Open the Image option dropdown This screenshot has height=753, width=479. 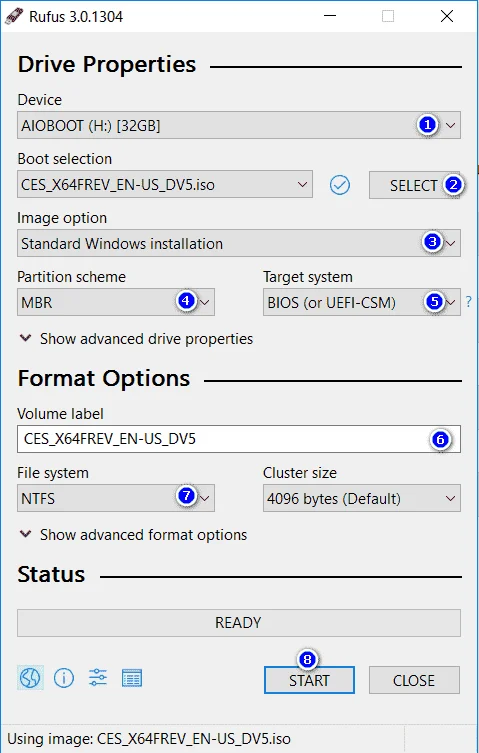pyautogui.click(x=239, y=243)
